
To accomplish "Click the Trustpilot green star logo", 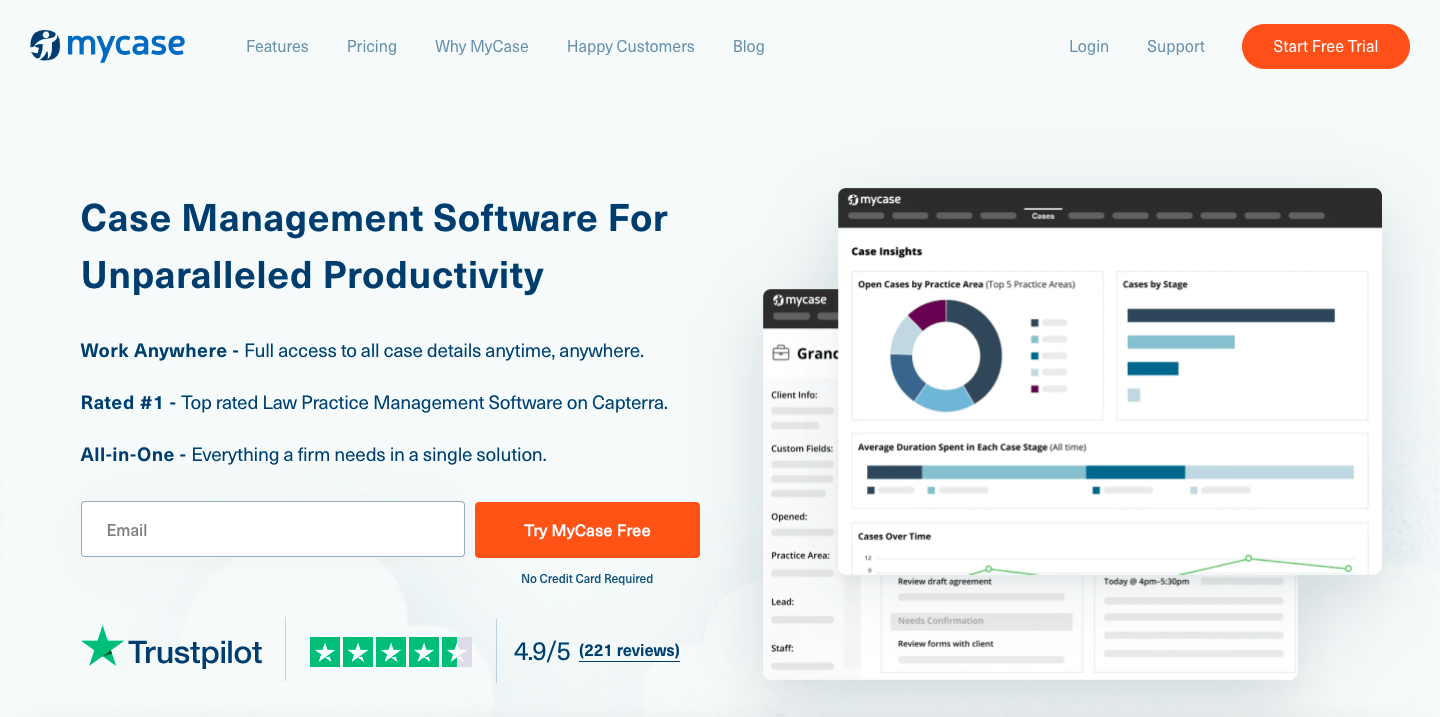I will [102, 646].
